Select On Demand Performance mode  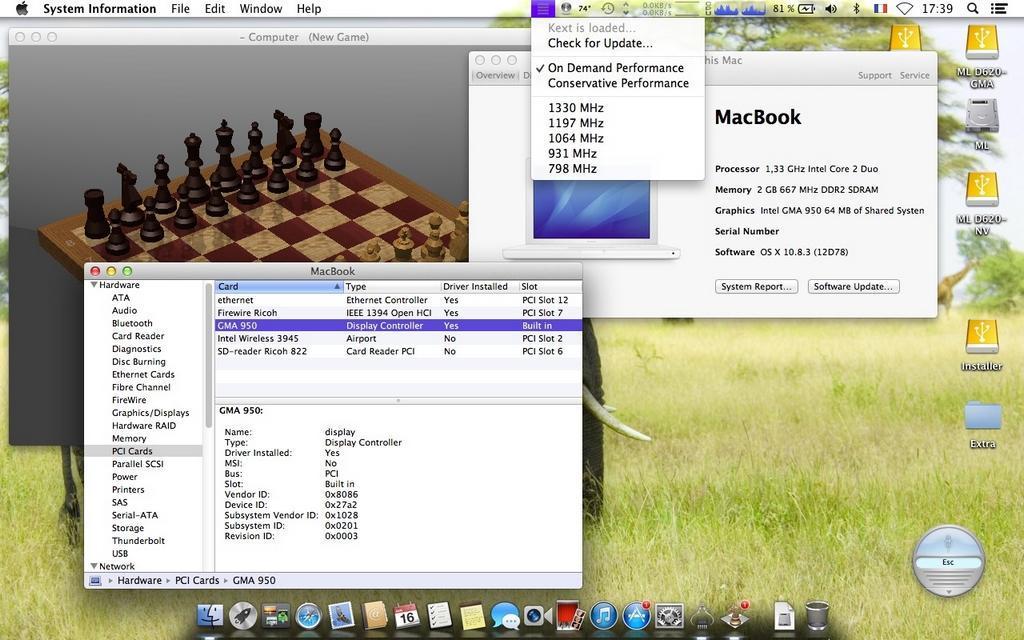coord(615,68)
